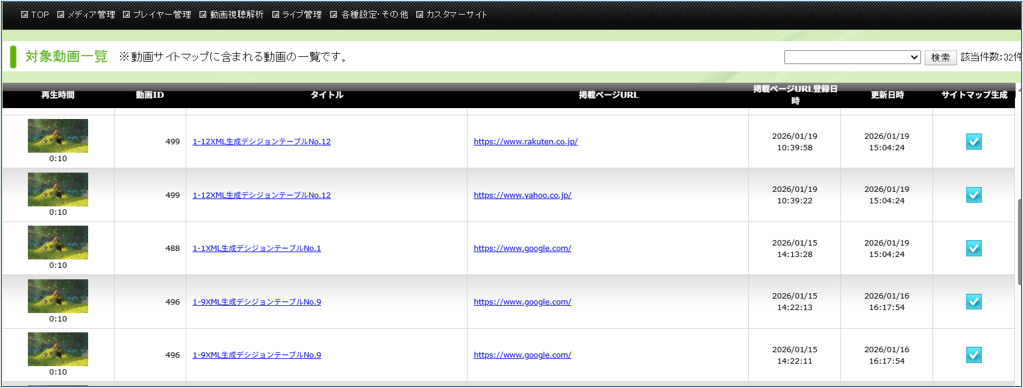The height and width of the screenshot is (388, 1023).
Task: Toggle sitemap checkbox for video ID 488
Action: click(x=973, y=248)
